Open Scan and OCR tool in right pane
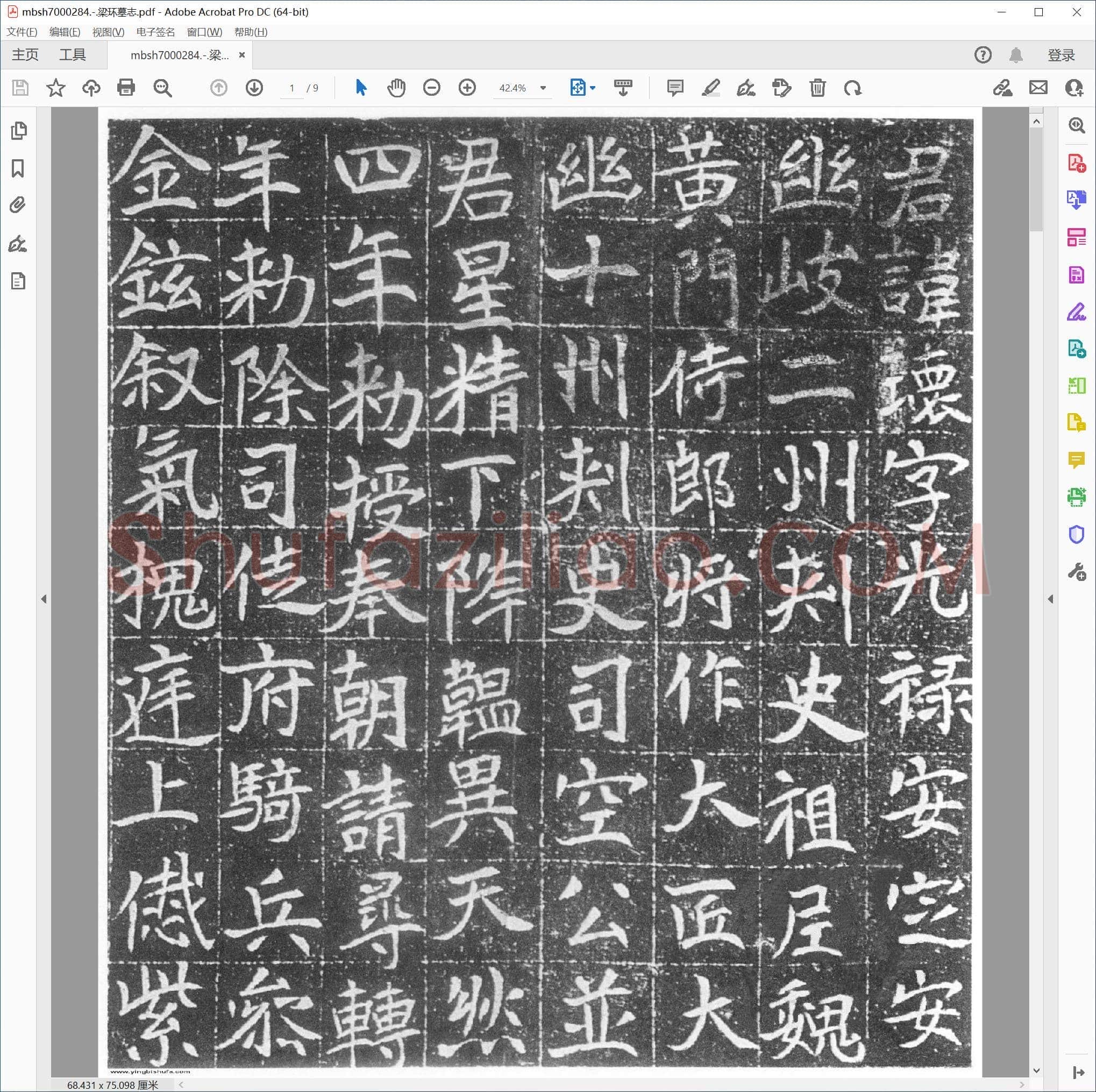 tap(1076, 497)
